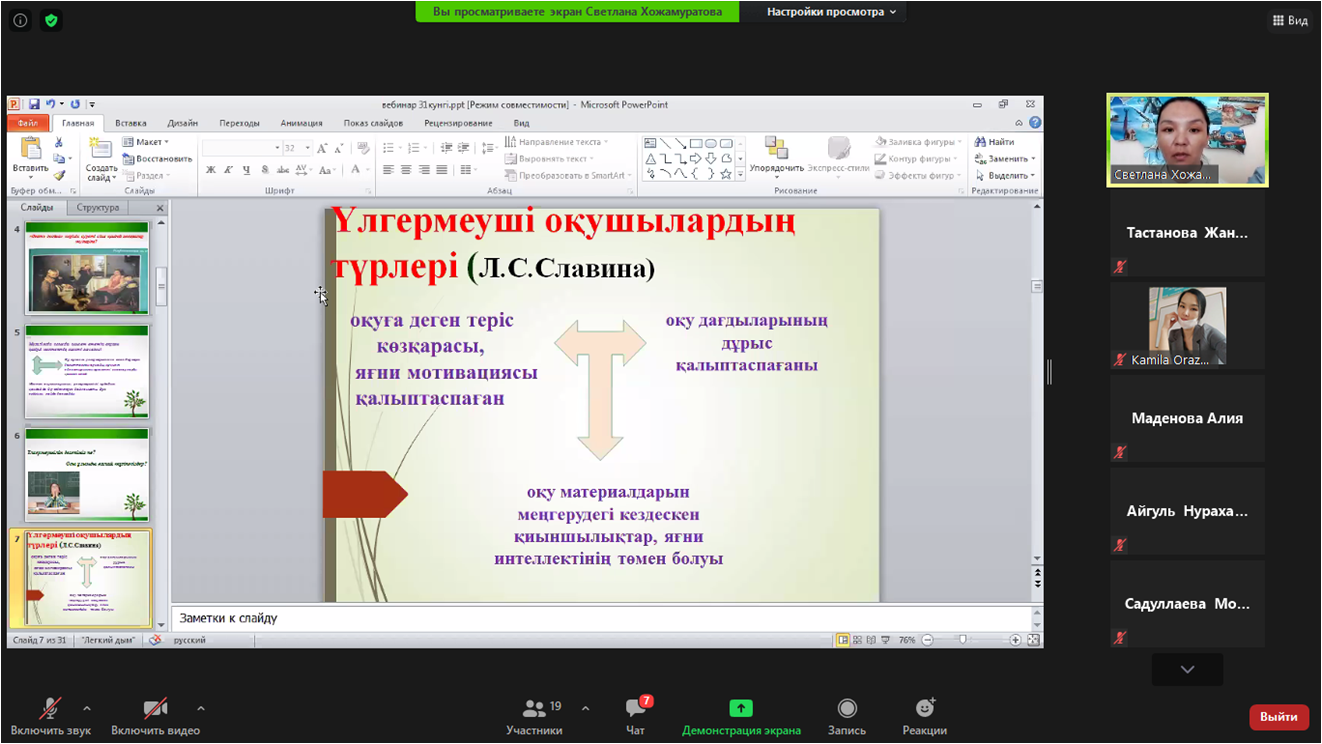Screen dimensions: 1322x744
Task: Switch to the Вставка ribbon tab
Action: point(130,122)
